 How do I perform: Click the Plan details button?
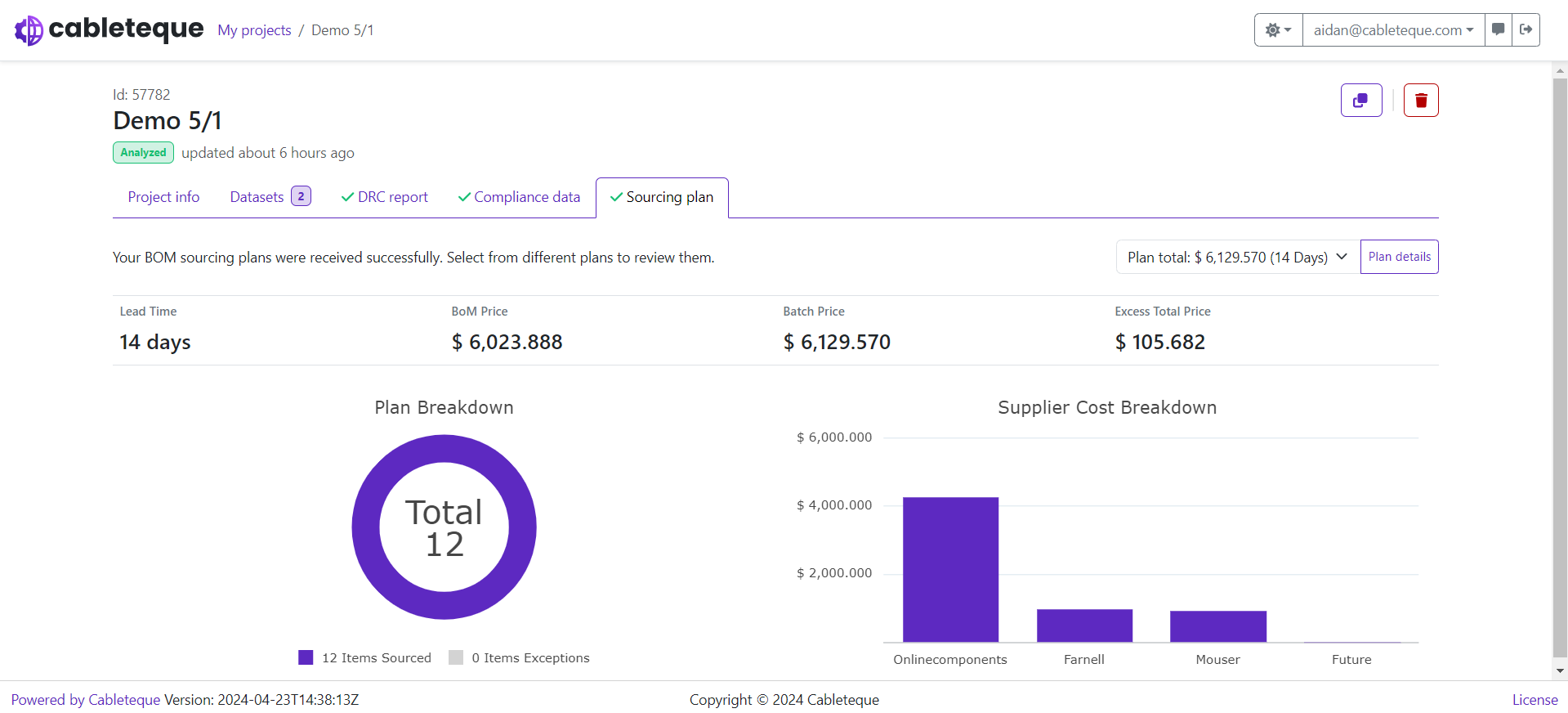[1399, 258]
